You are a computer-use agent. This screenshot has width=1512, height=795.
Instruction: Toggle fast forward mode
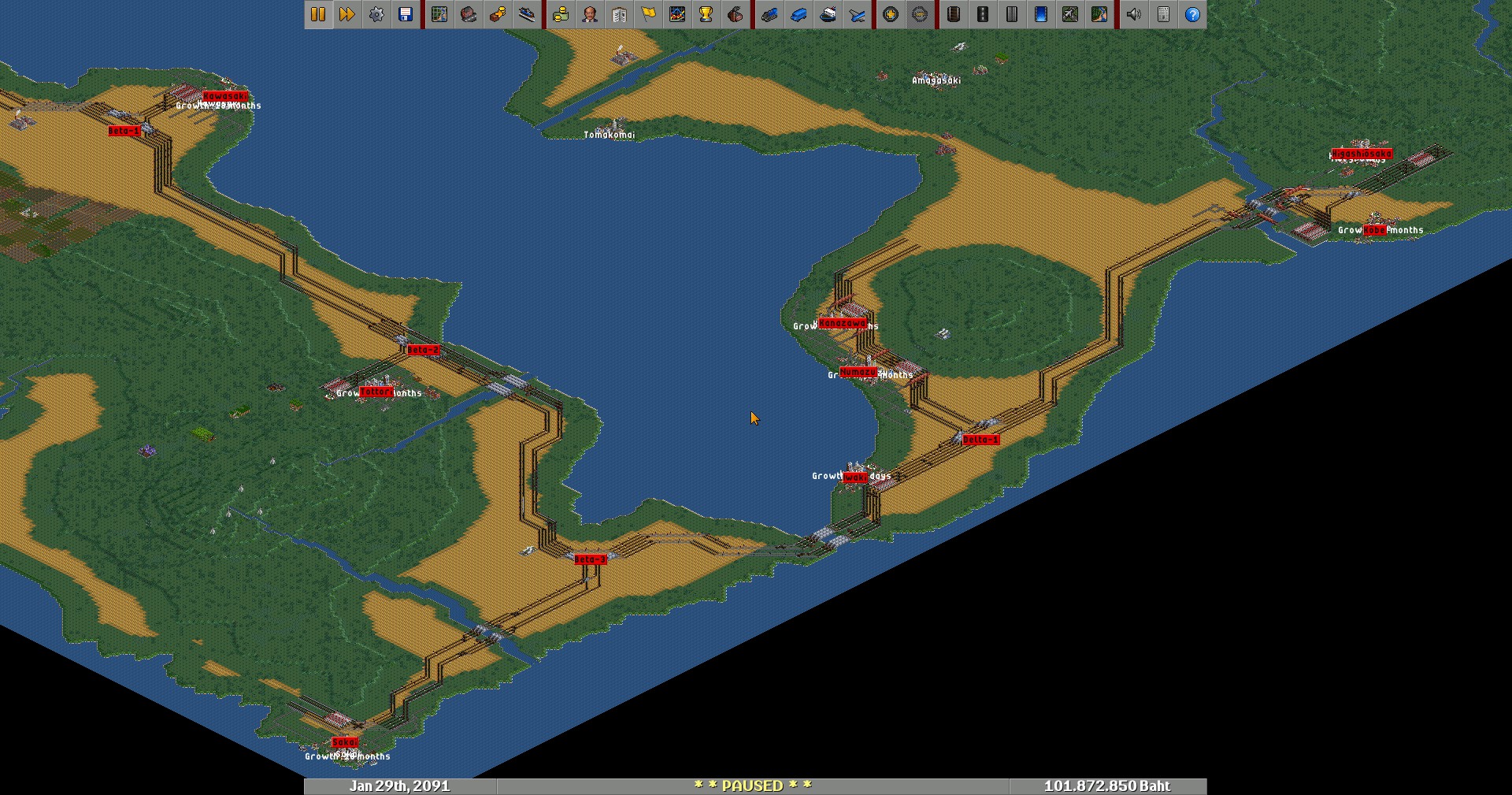[347, 14]
